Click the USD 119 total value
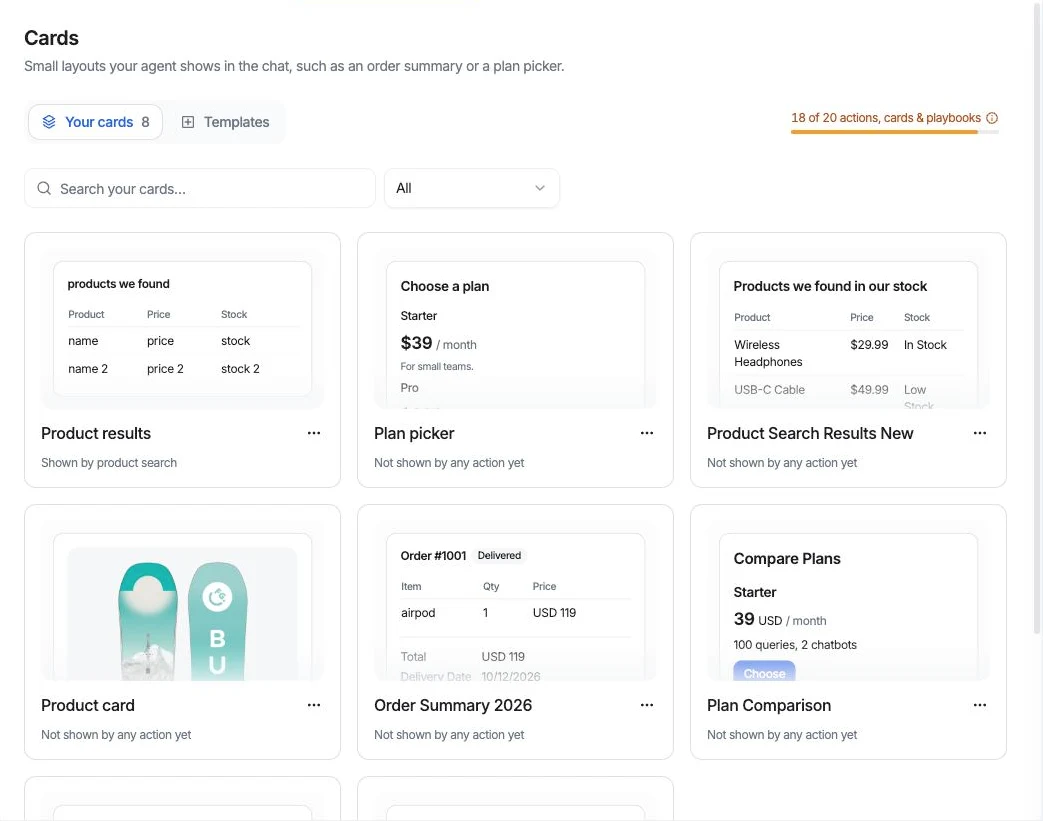1043x821 pixels. (x=503, y=657)
